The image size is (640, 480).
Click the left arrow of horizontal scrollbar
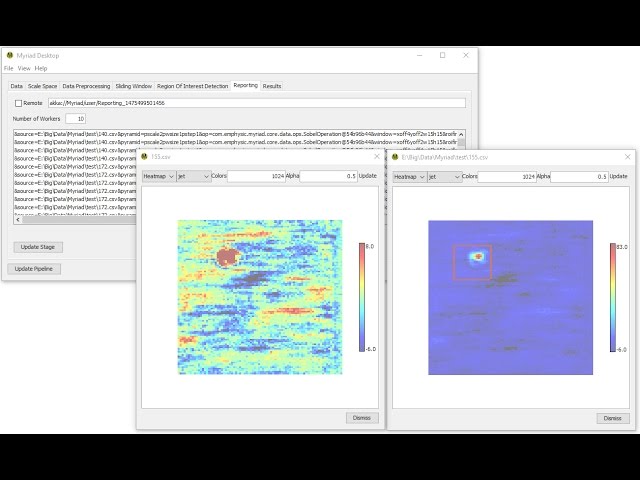point(18,220)
